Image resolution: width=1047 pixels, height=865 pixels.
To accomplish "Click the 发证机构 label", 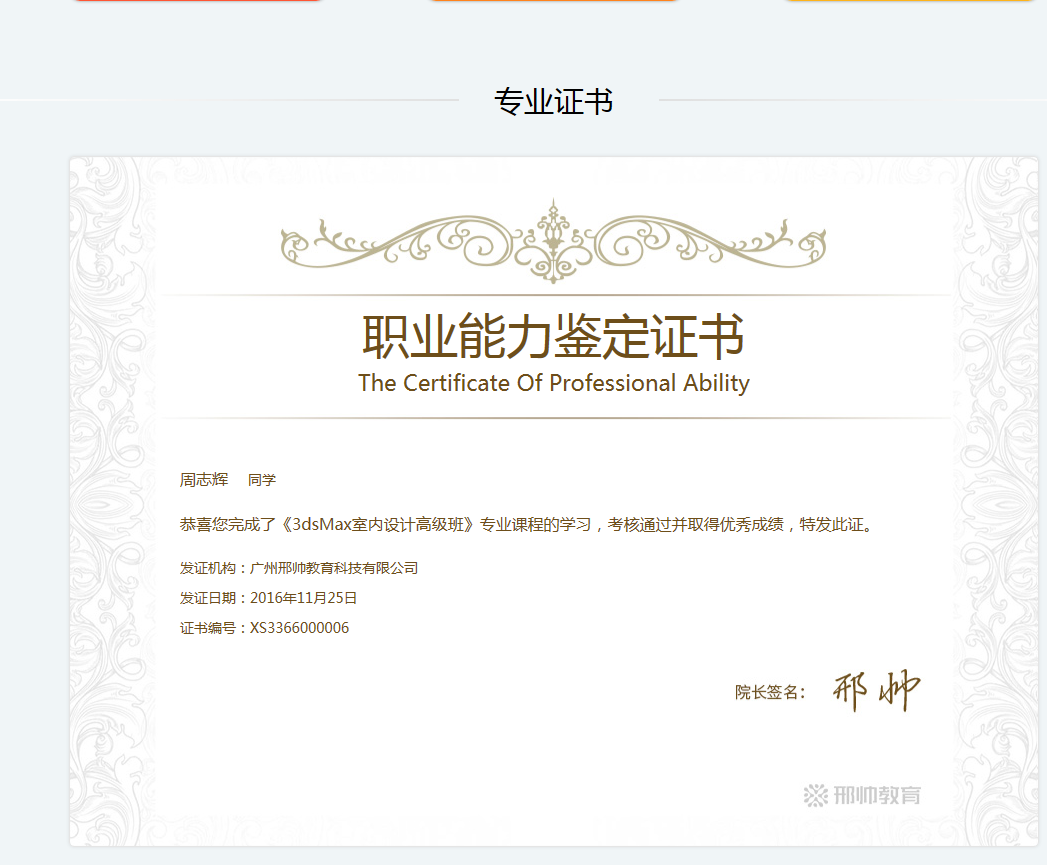I will coord(208,568).
